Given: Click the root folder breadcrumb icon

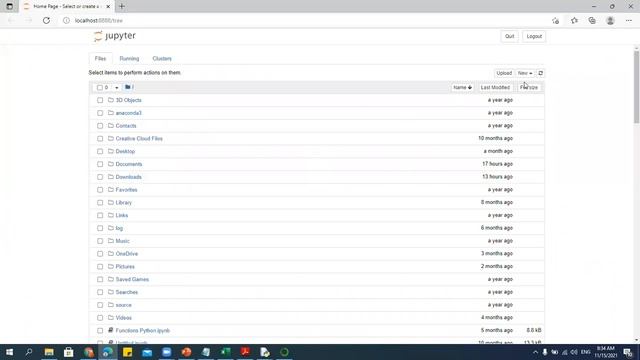Looking at the screenshot, I should (128, 87).
